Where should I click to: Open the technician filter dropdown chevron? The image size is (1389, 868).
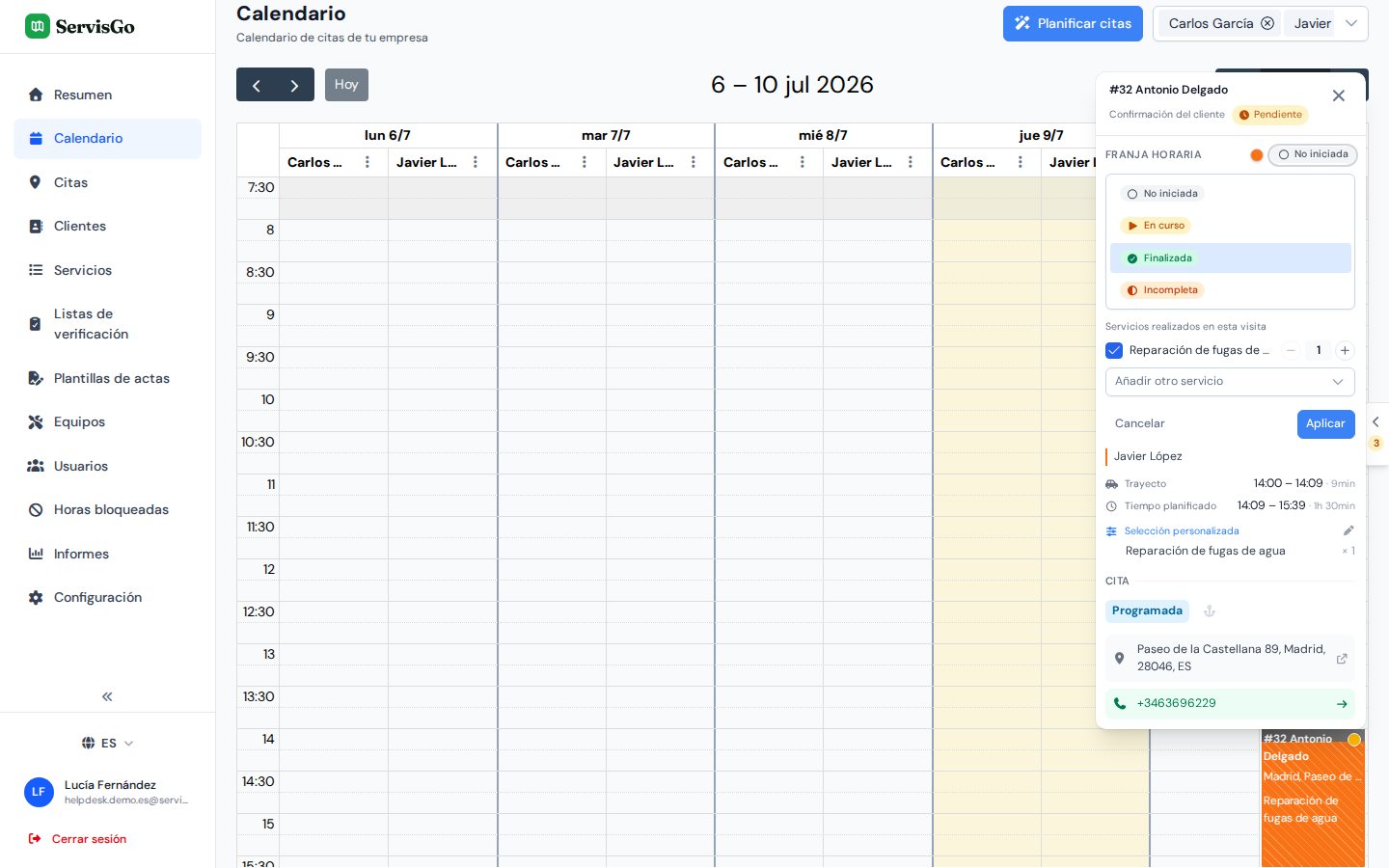point(1351,23)
